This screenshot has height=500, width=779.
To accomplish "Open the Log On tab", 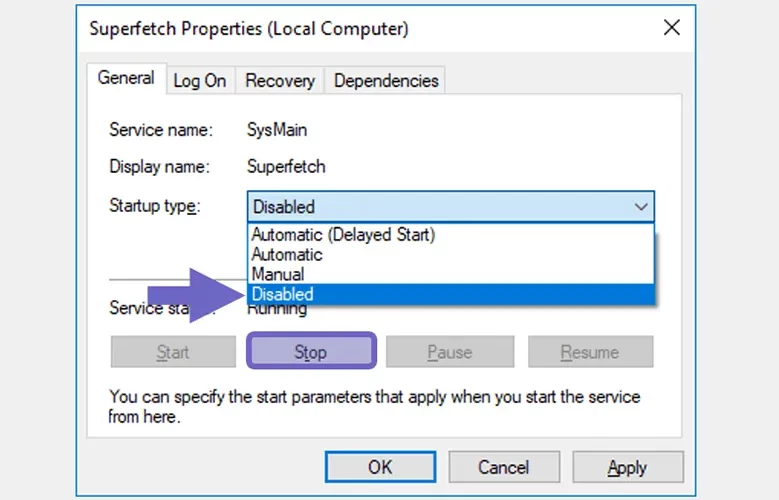I will [200, 81].
